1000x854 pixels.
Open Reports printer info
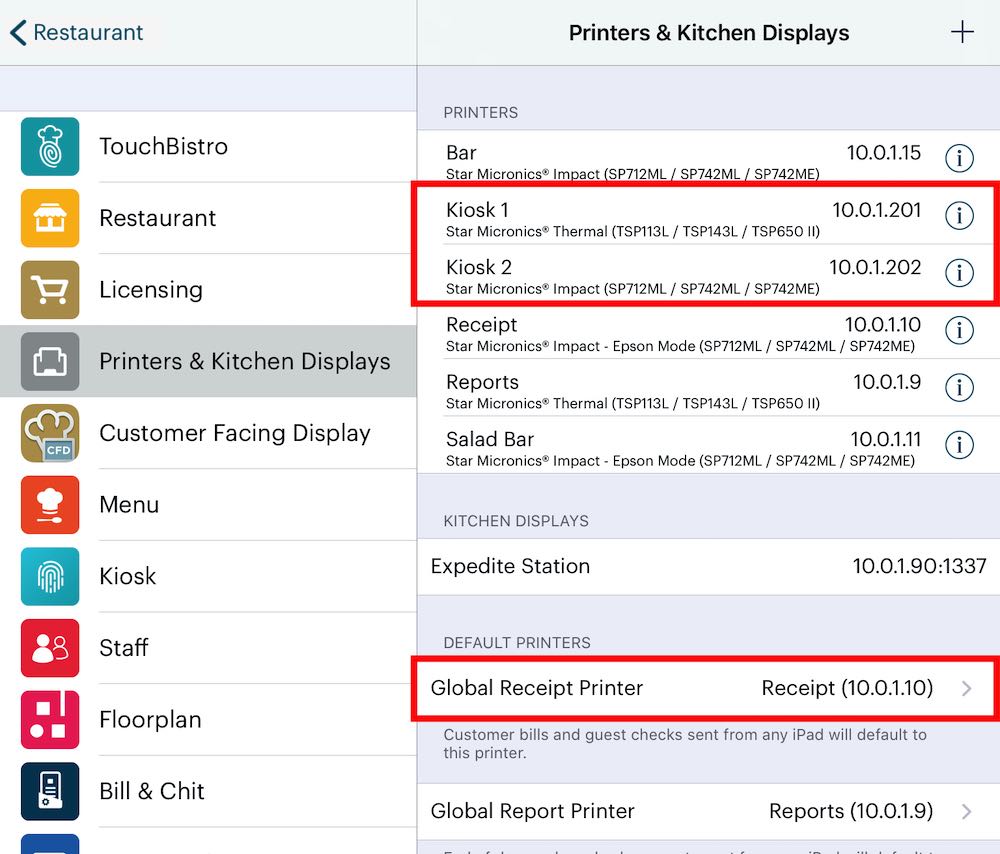(x=959, y=388)
